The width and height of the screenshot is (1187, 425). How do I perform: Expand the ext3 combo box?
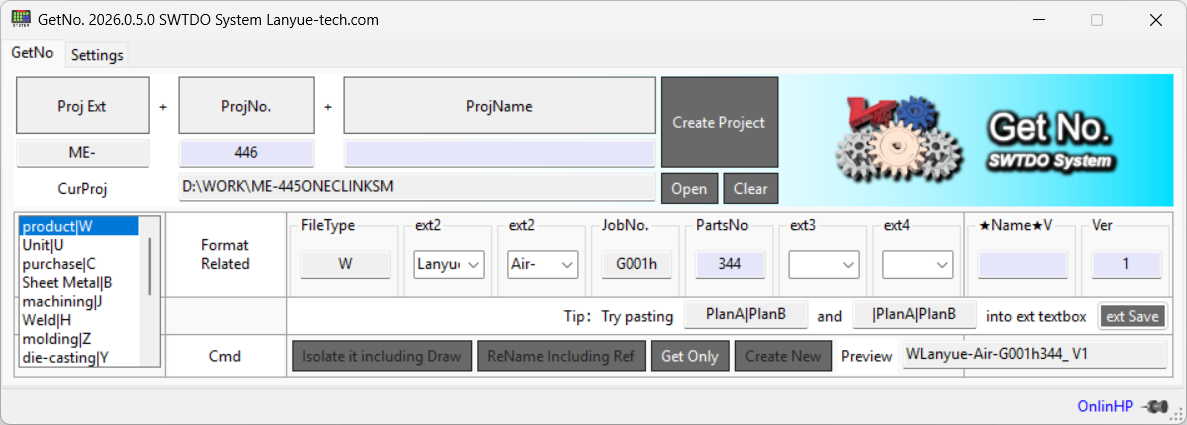849,264
